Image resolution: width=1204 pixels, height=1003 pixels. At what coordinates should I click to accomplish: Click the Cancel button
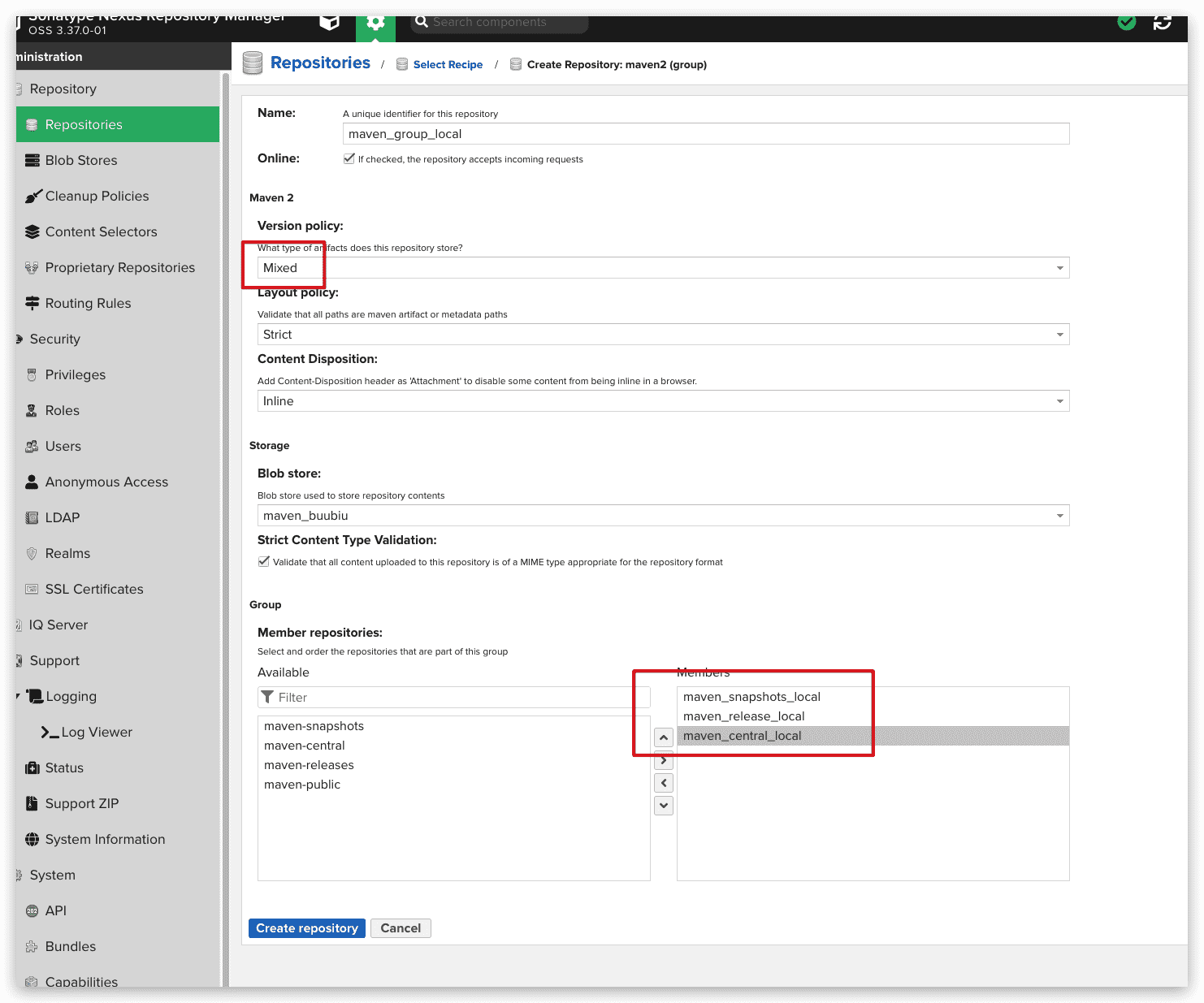[401, 928]
